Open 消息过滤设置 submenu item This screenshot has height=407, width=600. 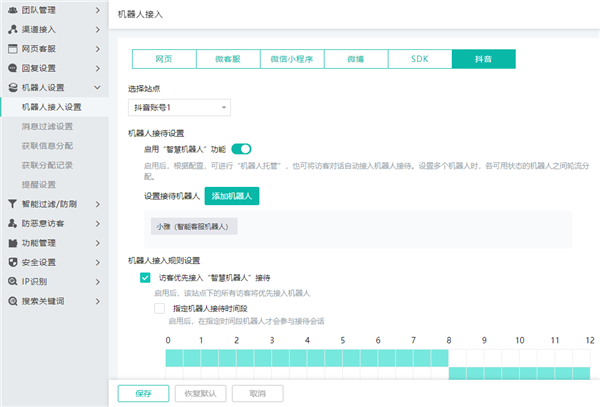tap(54, 127)
